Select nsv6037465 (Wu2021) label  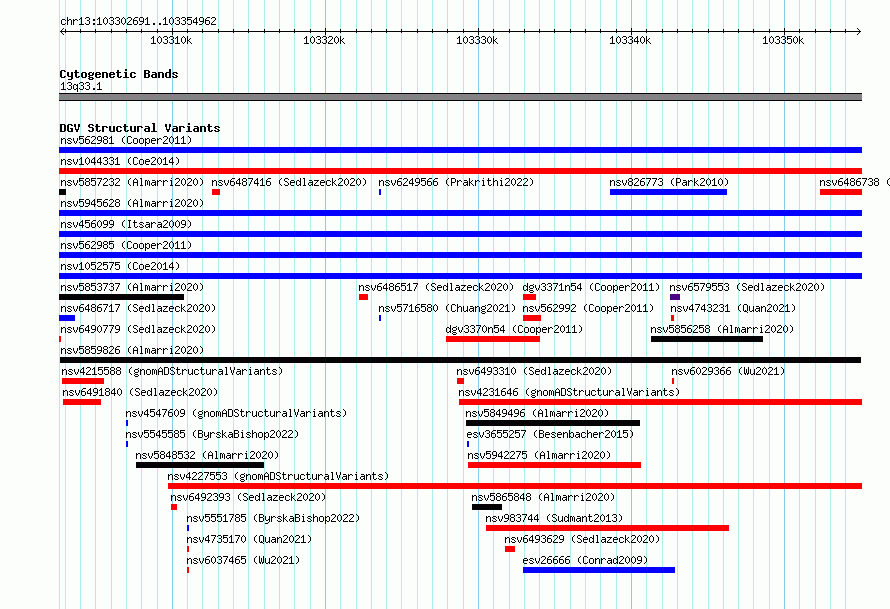[244, 560]
